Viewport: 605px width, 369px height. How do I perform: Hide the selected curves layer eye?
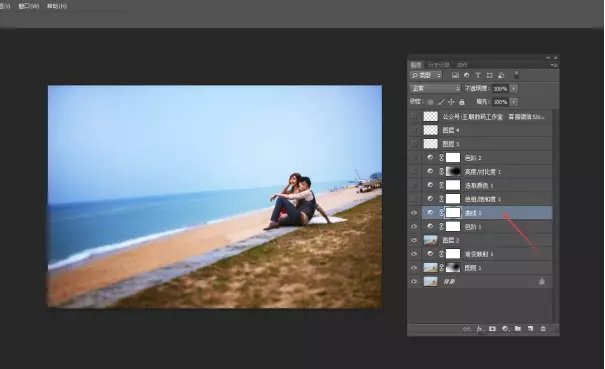pos(414,213)
